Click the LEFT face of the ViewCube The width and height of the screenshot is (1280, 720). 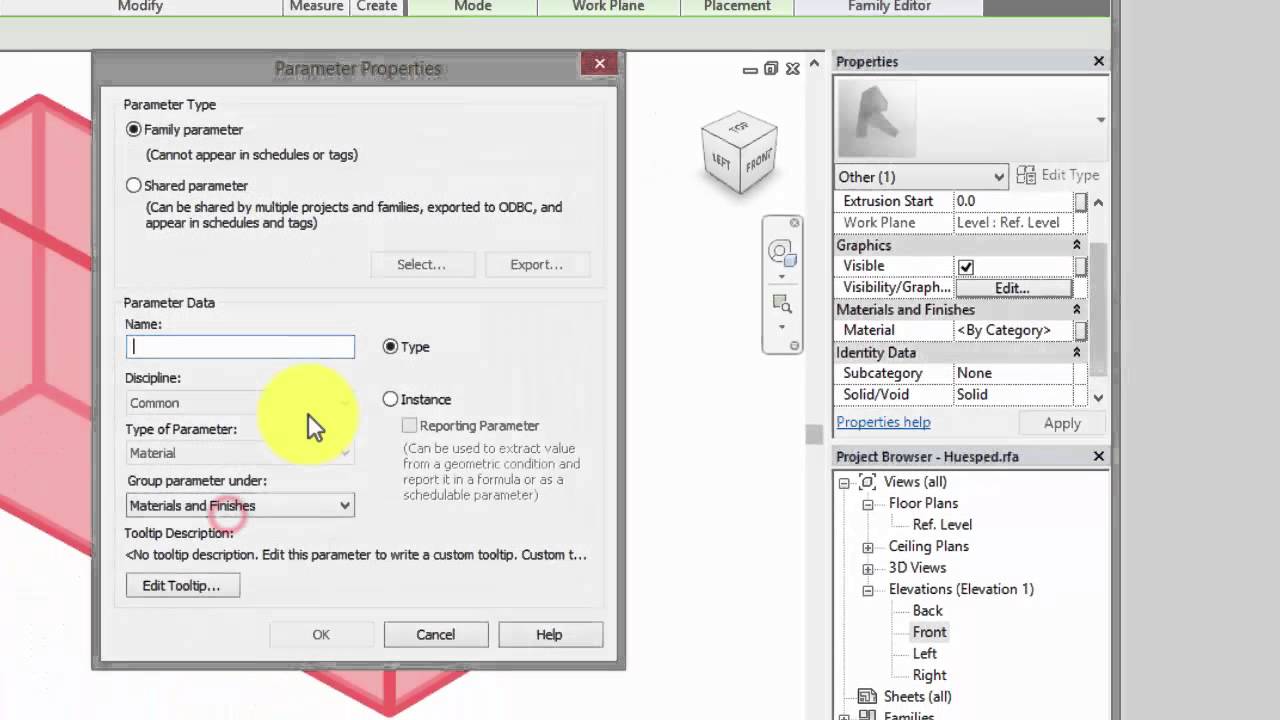[x=722, y=160]
